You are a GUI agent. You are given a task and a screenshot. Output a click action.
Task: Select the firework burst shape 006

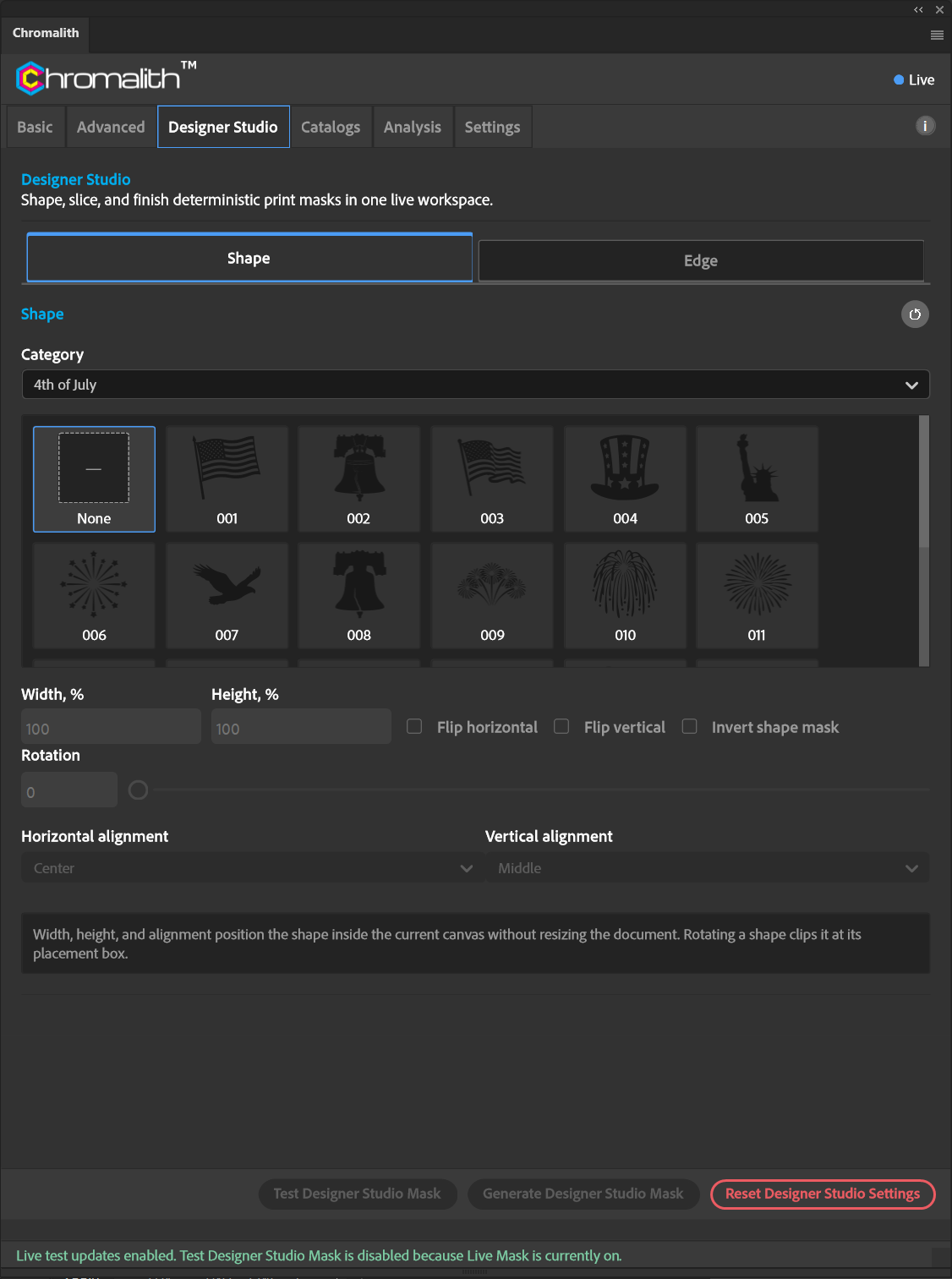pos(94,596)
